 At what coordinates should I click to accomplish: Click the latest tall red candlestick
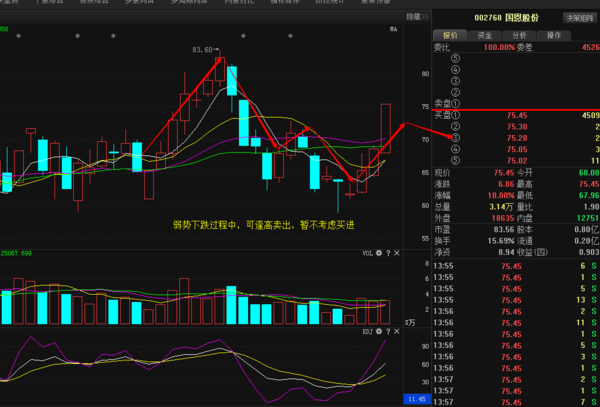pyautogui.click(x=386, y=129)
